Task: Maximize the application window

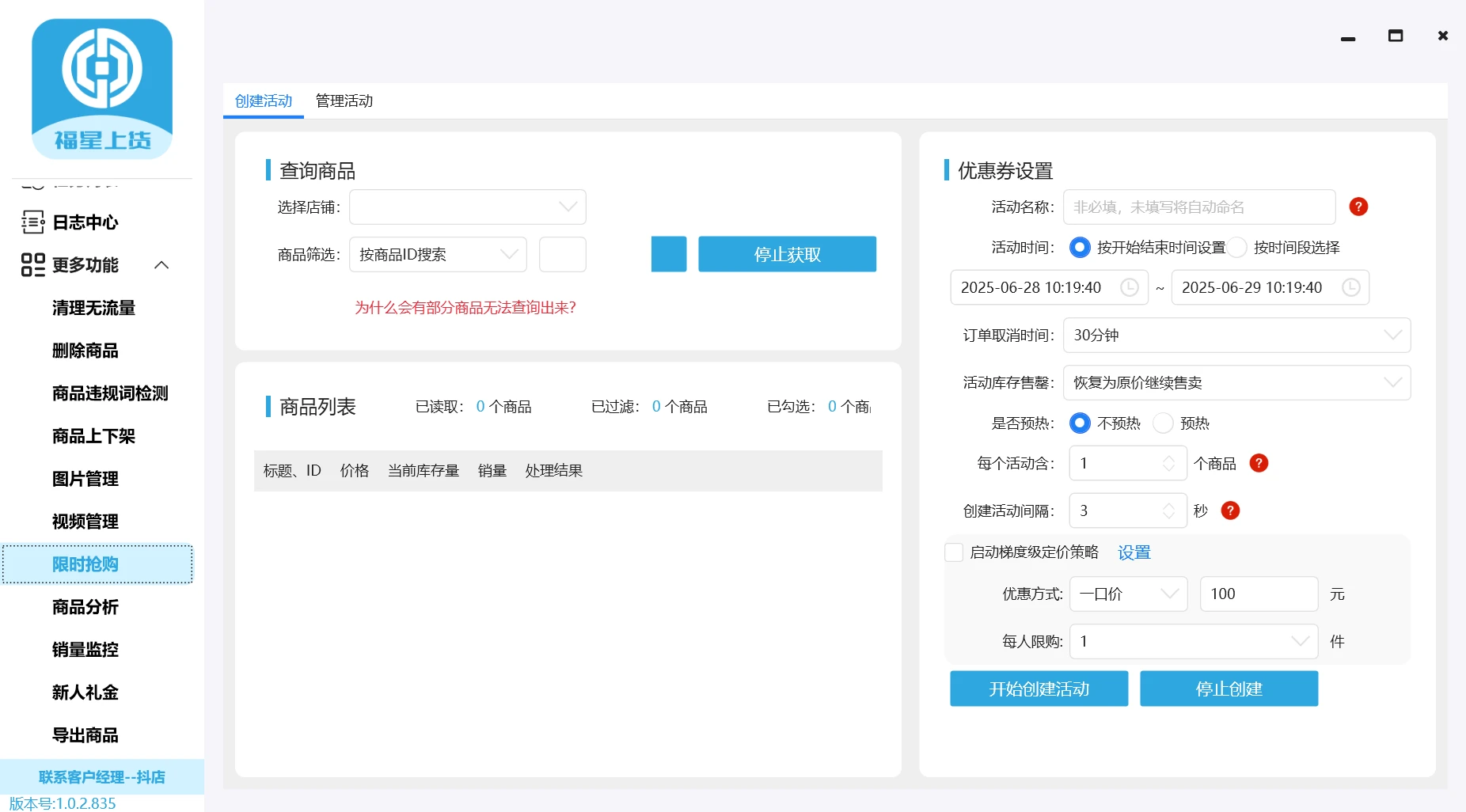Action: tap(1396, 36)
